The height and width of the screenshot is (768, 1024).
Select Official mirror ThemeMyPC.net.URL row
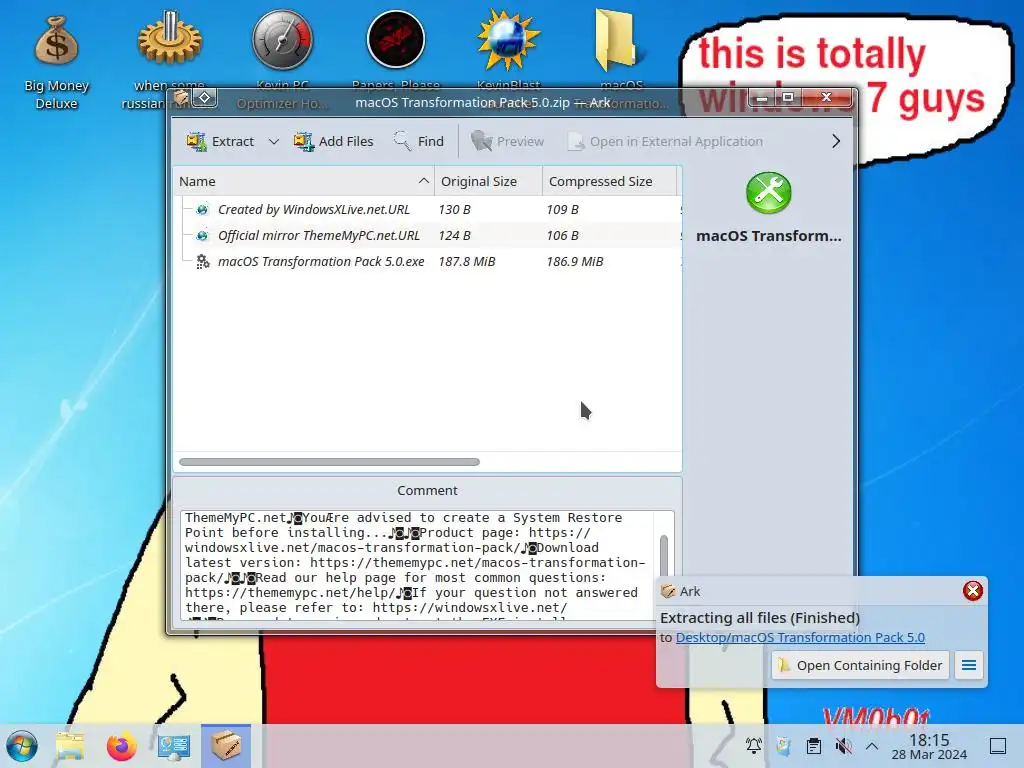(x=428, y=236)
